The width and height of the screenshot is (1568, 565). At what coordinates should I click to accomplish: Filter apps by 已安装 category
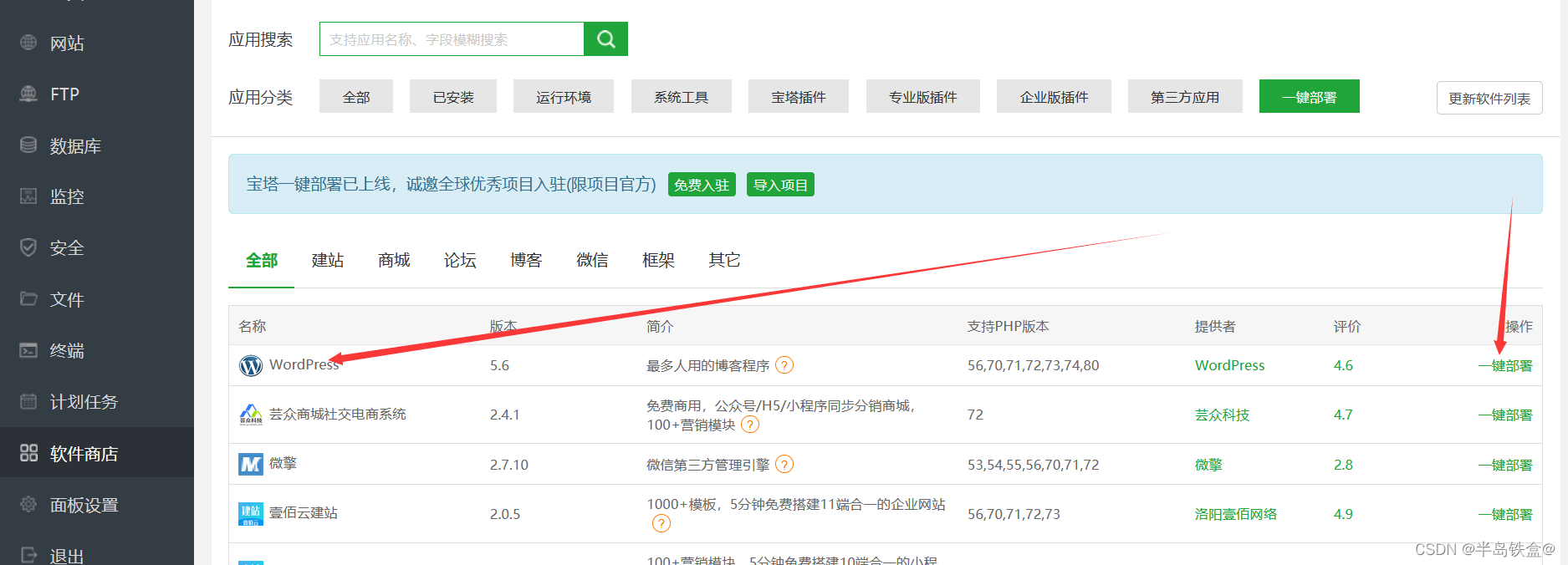click(x=453, y=97)
